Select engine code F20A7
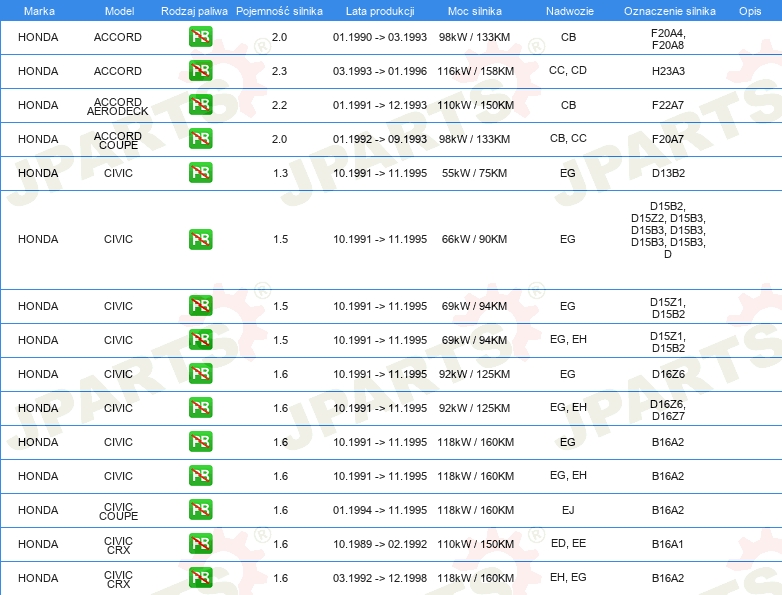 point(668,139)
